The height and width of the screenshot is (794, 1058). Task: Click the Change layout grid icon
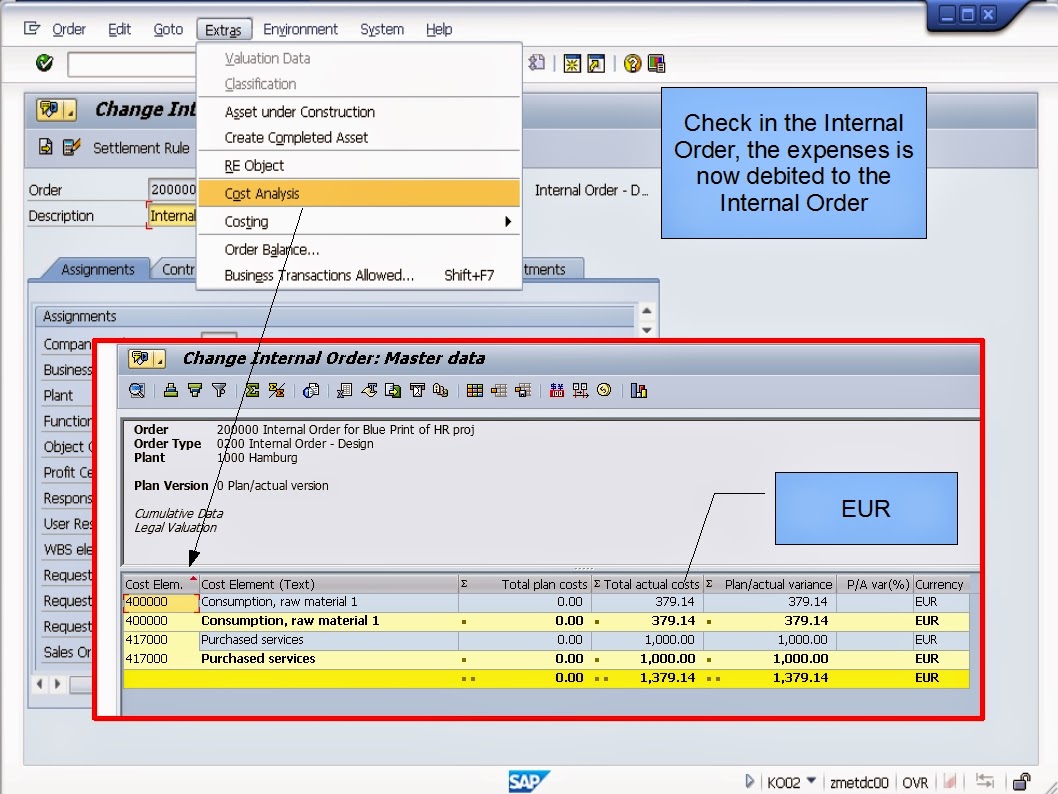pyautogui.click(x=474, y=391)
